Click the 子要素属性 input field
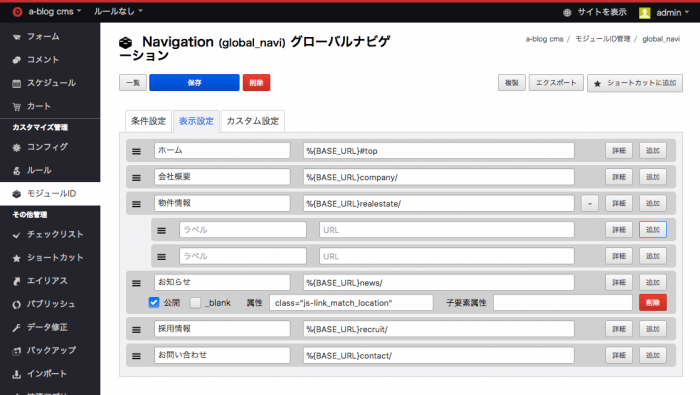 tap(563, 303)
